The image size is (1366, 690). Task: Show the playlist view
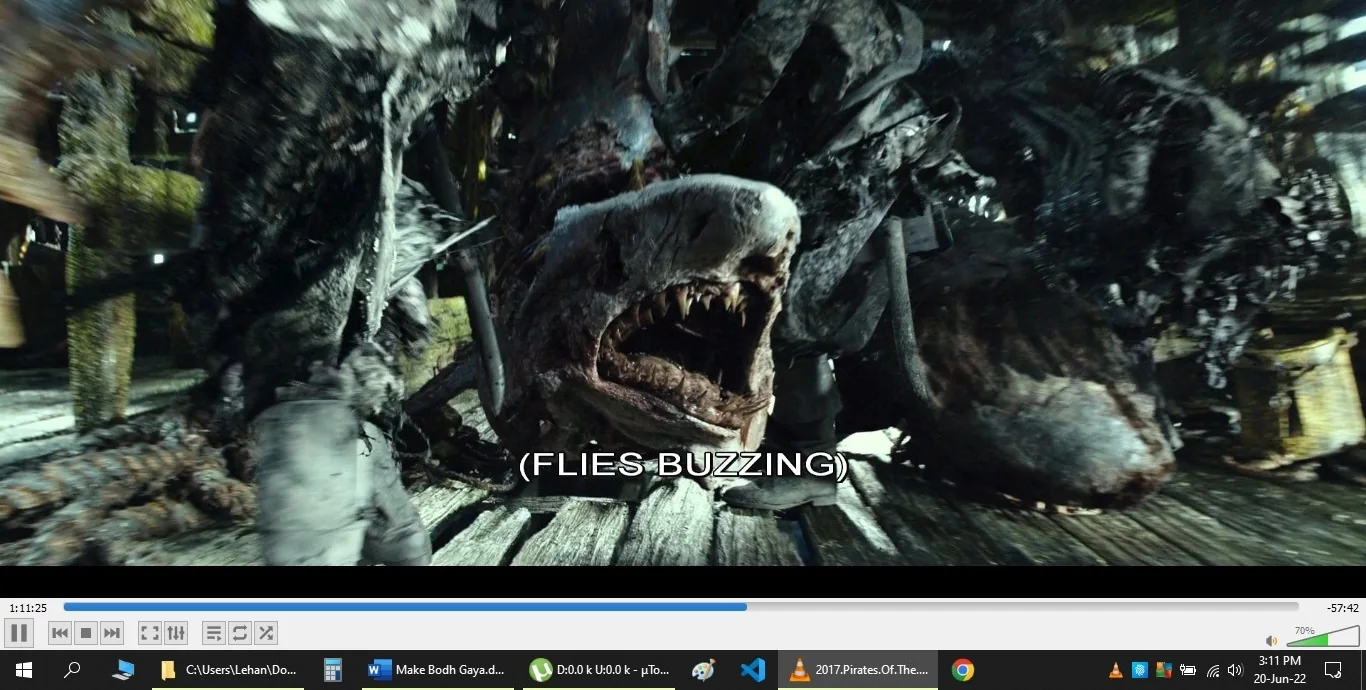(x=214, y=633)
